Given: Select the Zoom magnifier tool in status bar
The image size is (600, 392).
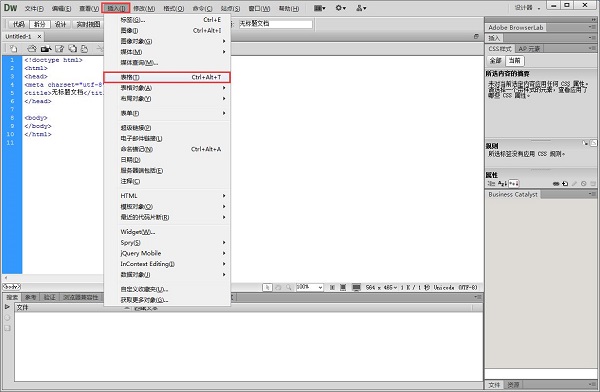Looking at the screenshot, I should click(289, 287).
